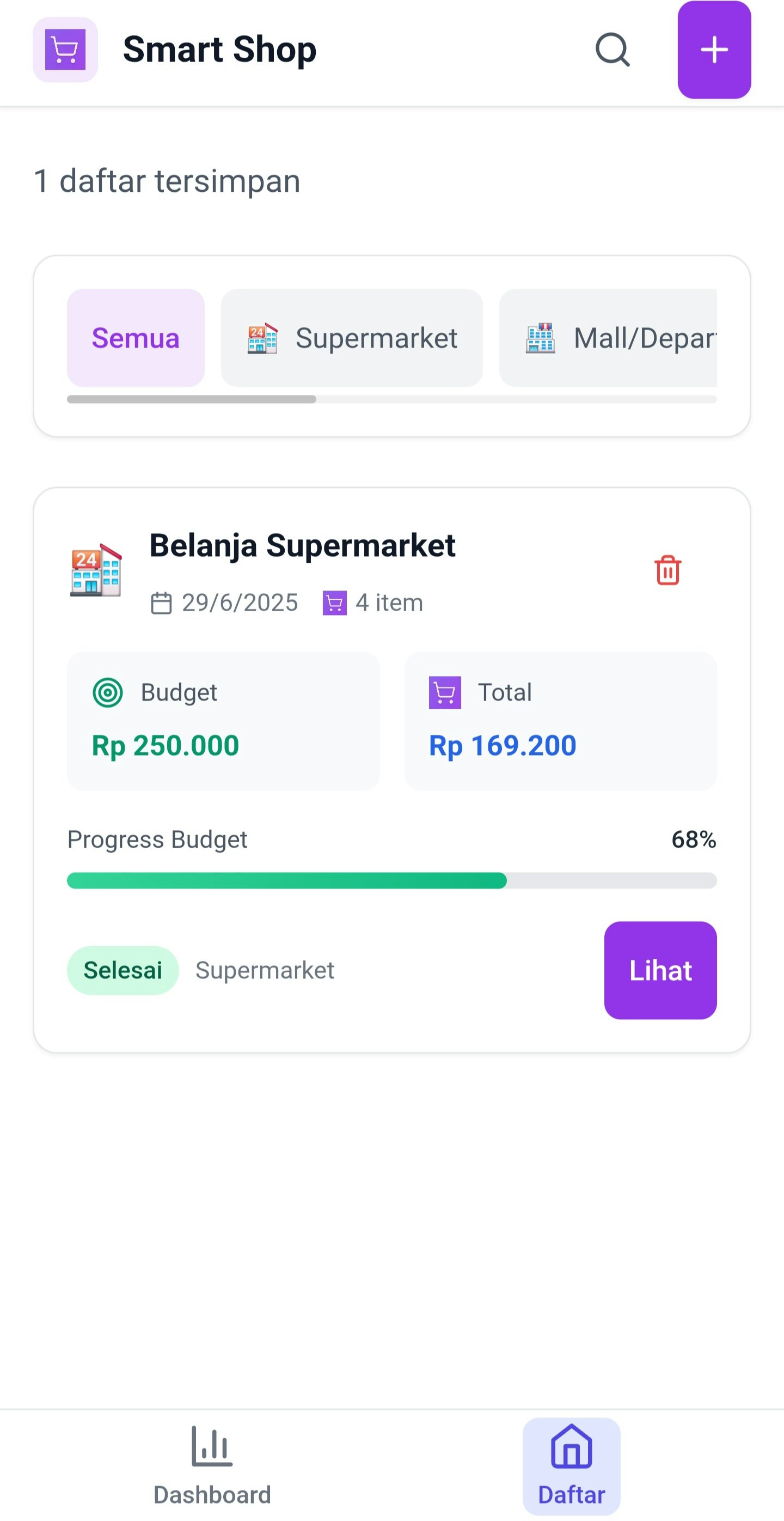Screen dimensions: 784x1521
Task: Click the Selesai status badge
Action: coord(122,970)
